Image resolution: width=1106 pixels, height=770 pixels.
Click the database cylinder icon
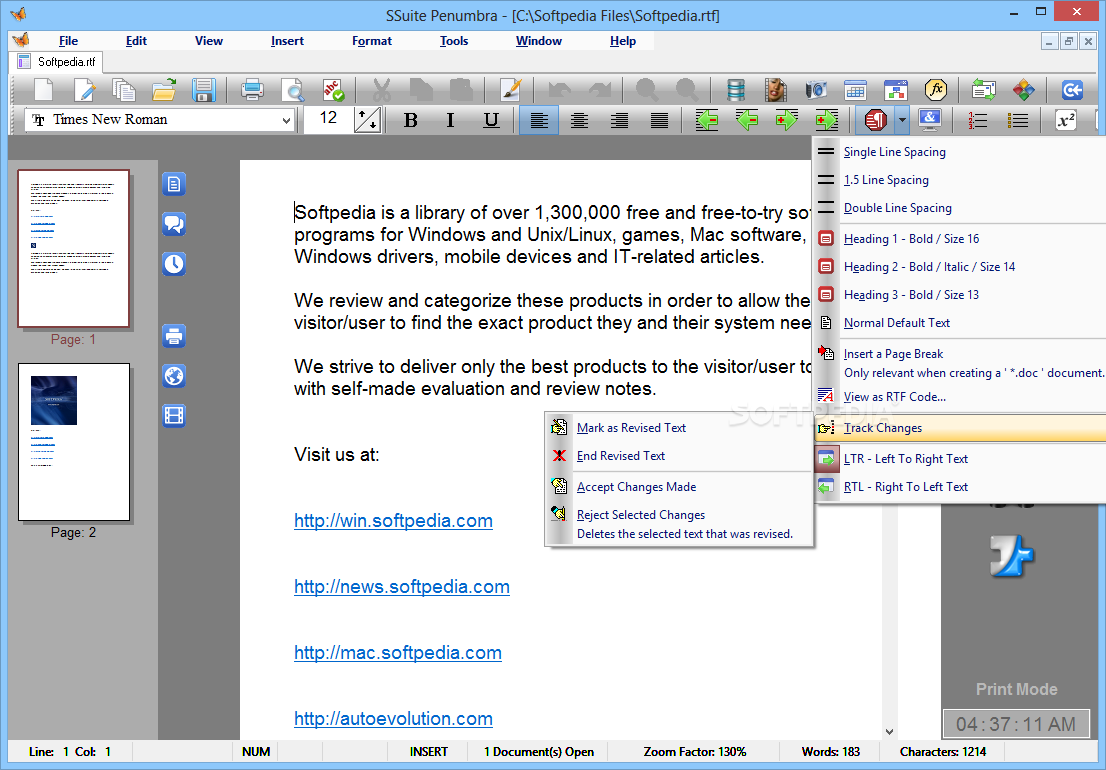coord(736,90)
